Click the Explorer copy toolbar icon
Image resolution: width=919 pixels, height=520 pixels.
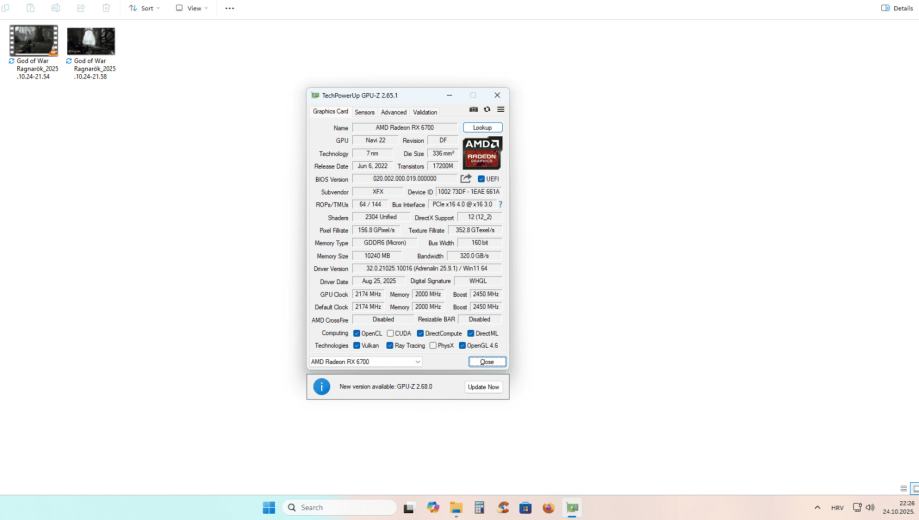[x=5, y=8]
